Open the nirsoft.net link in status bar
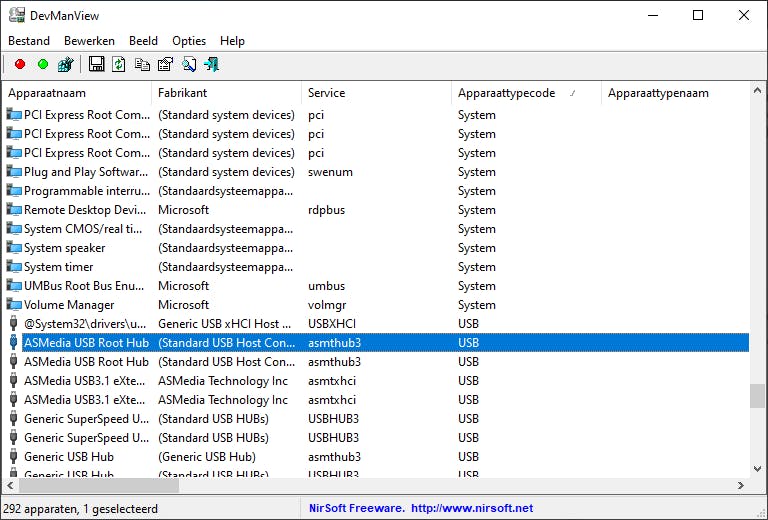The height and width of the screenshot is (520, 768). (472, 508)
